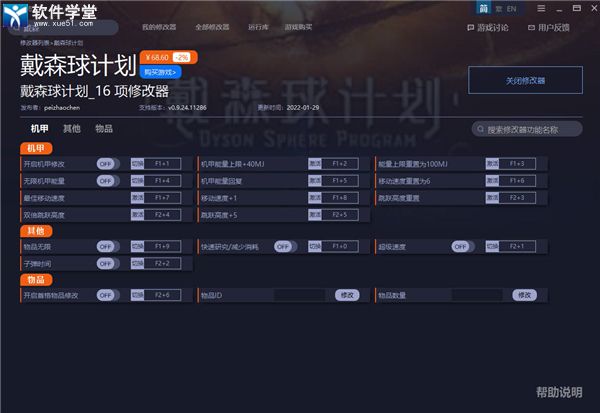Focus the 物品ID value input field
Image resolution: width=600 pixels, height=413 pixels.
click(299, 295)
